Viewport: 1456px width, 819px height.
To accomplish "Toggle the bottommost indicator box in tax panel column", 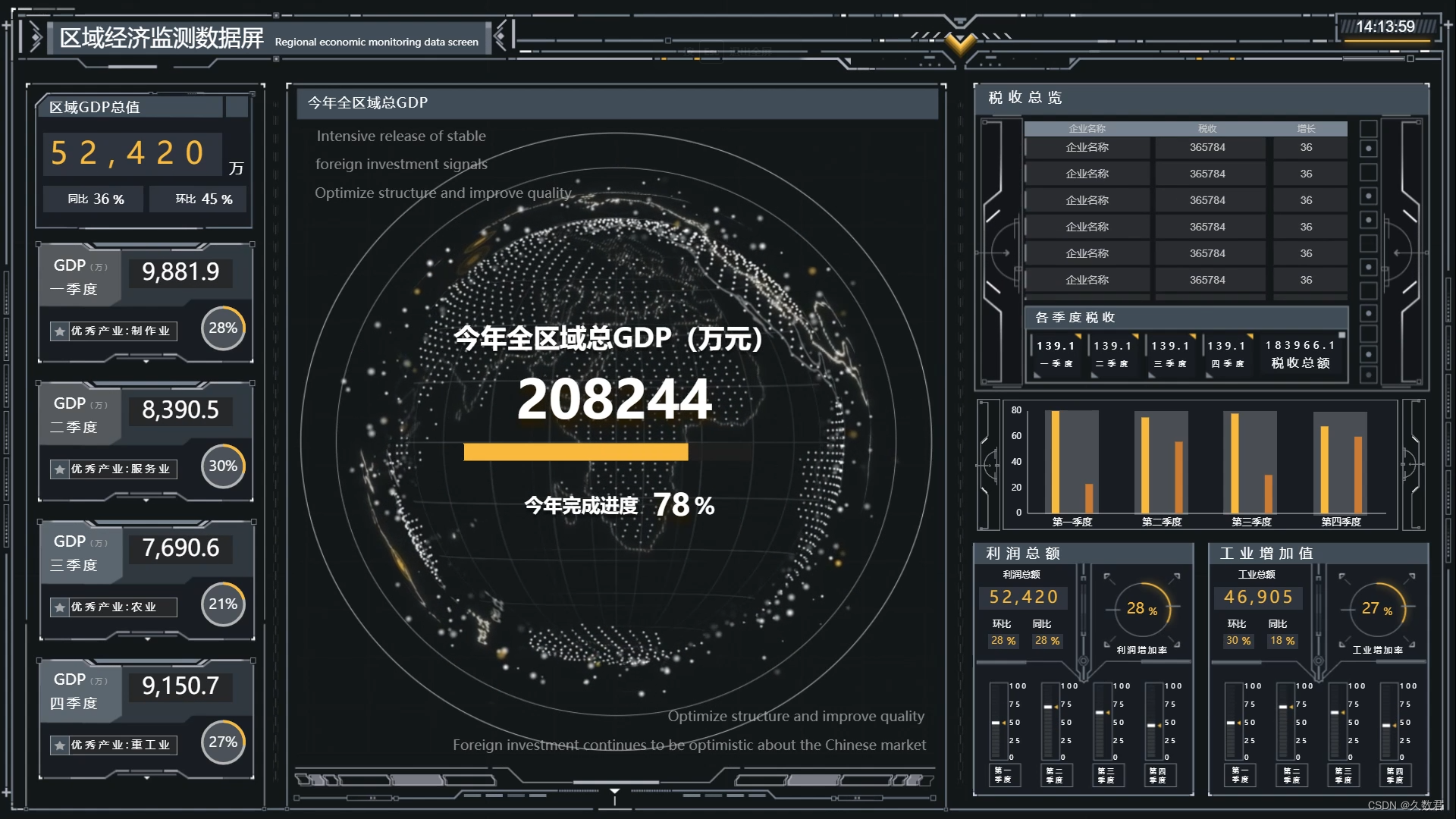I will coord(1369,375).
